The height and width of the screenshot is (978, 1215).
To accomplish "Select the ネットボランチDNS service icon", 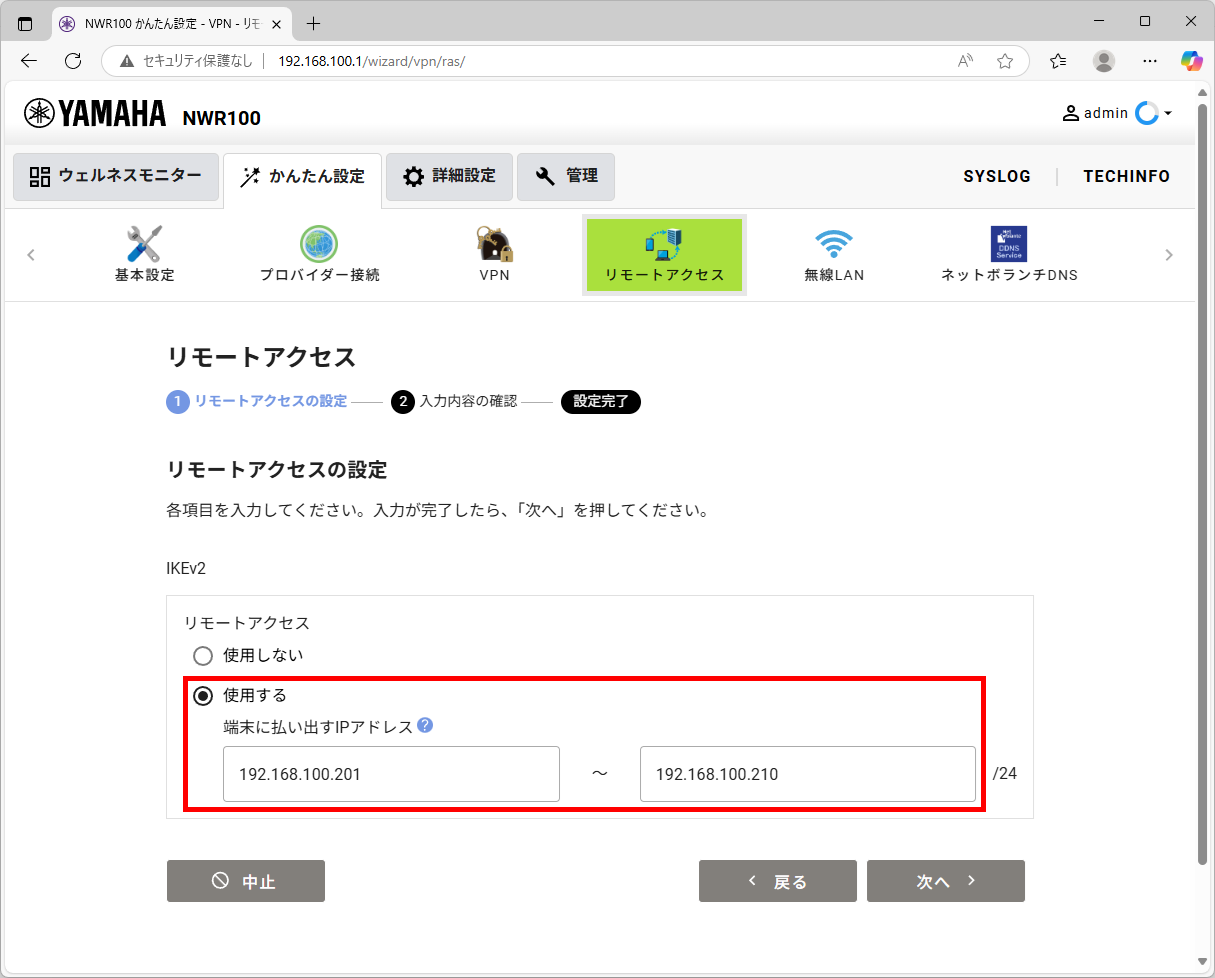I will tap(1008, 253).
